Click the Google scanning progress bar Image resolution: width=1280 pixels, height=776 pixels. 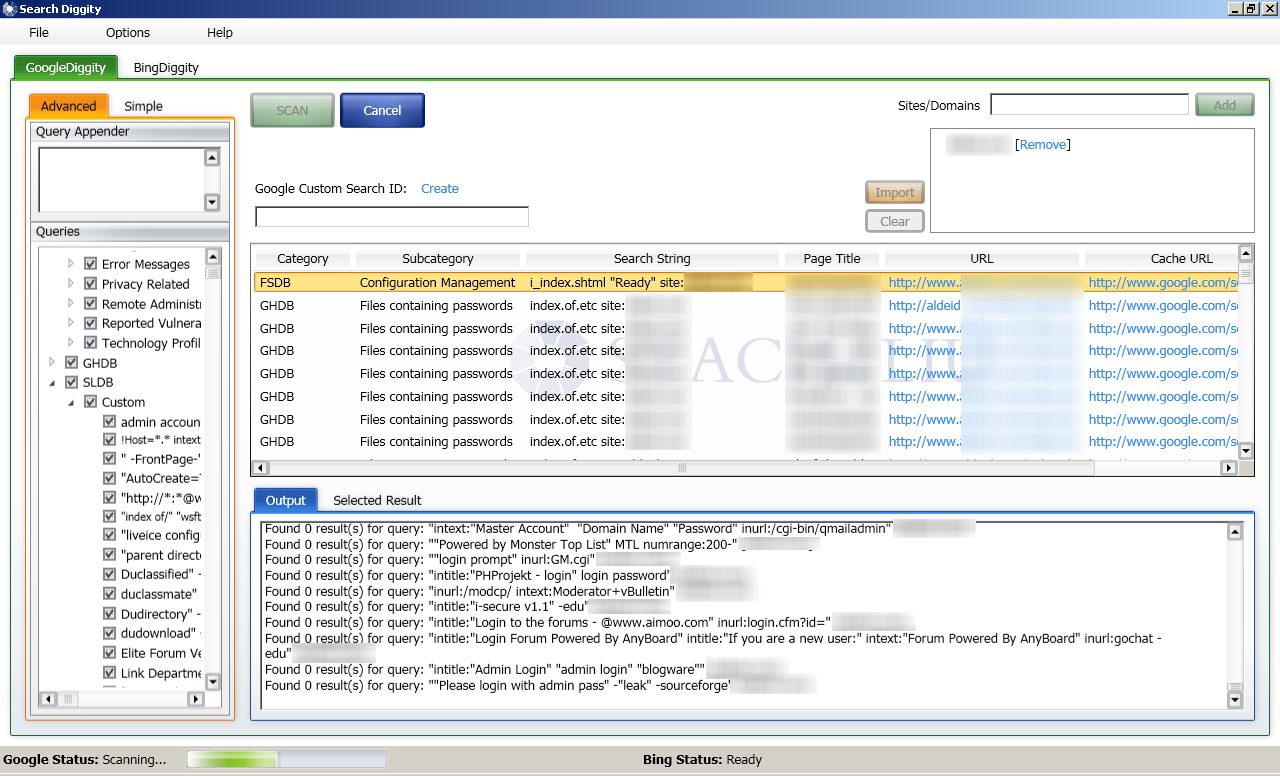286,760
